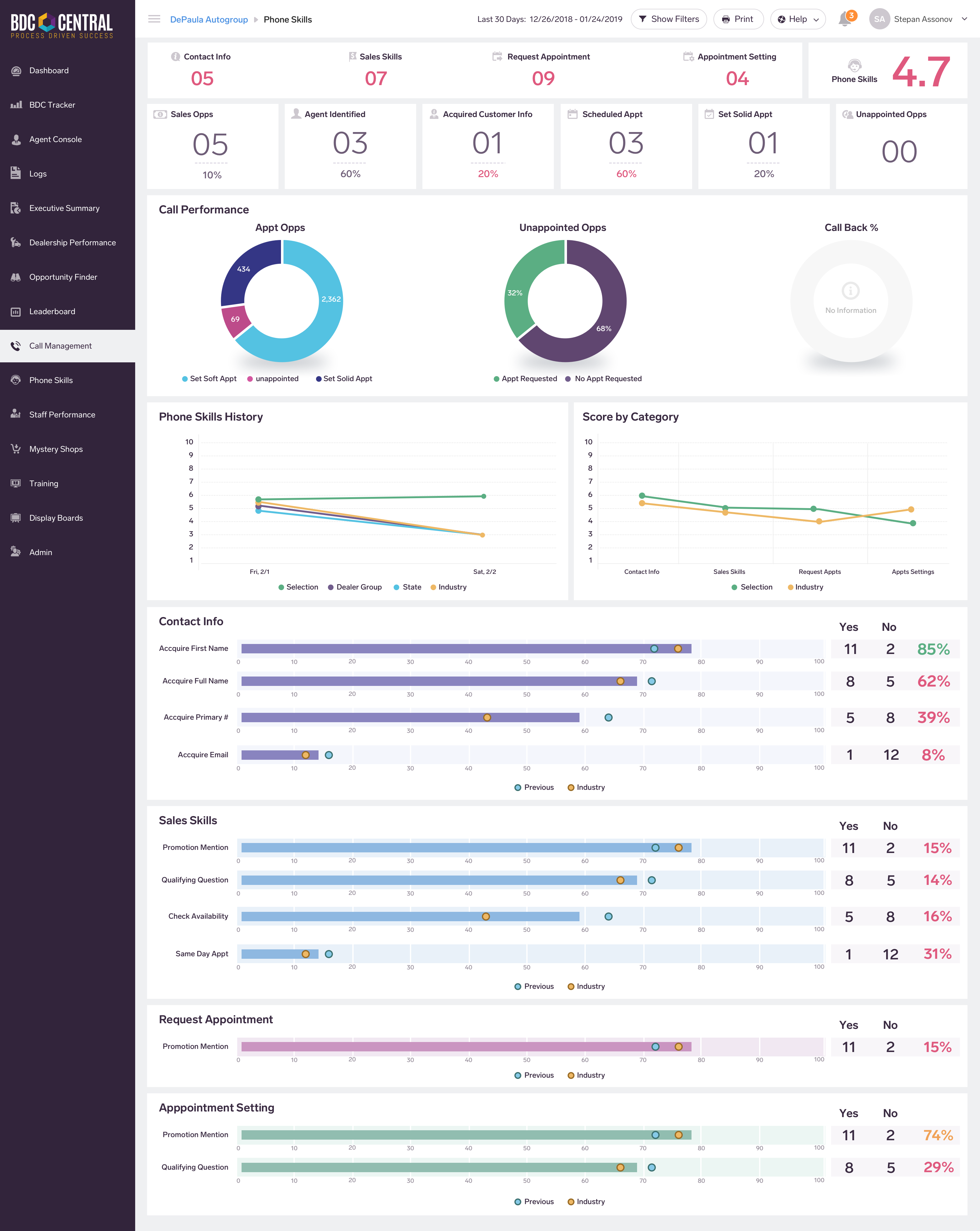
Task: Open the Stepan Assonov user menu arrow
Action: coord(965,19)
